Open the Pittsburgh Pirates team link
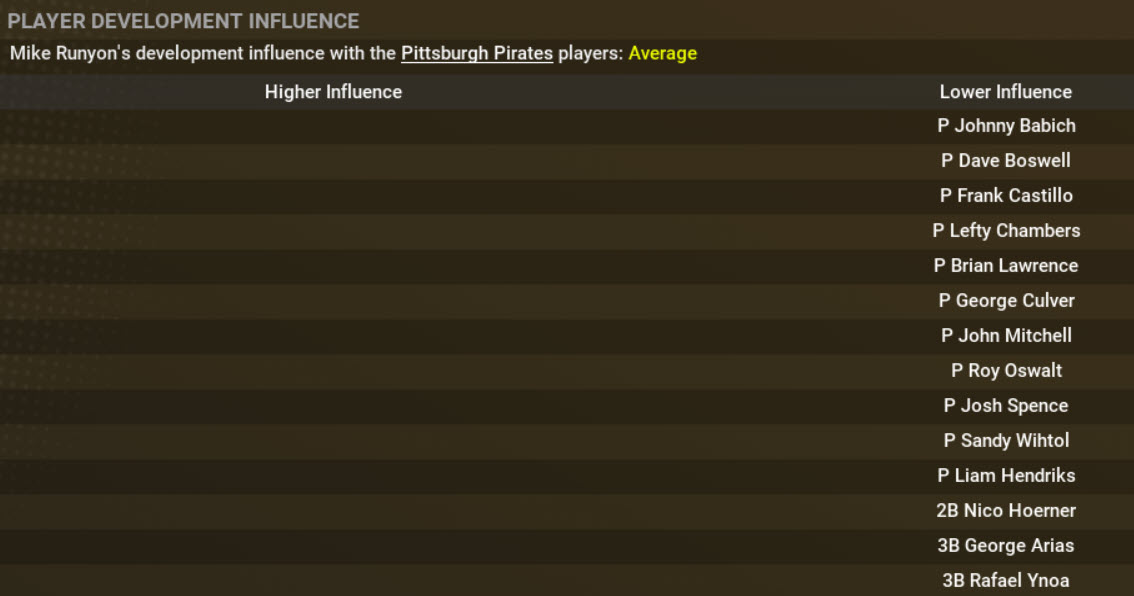1134x596 pixels. coord(476,53)
